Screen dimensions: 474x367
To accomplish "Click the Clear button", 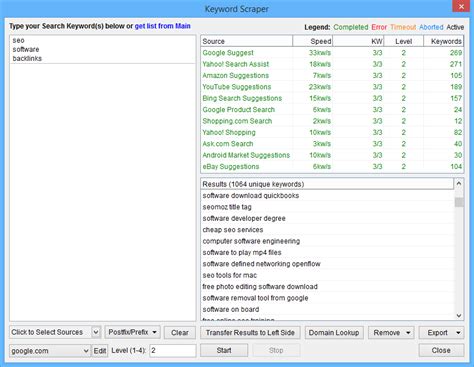I will (180, 332).
